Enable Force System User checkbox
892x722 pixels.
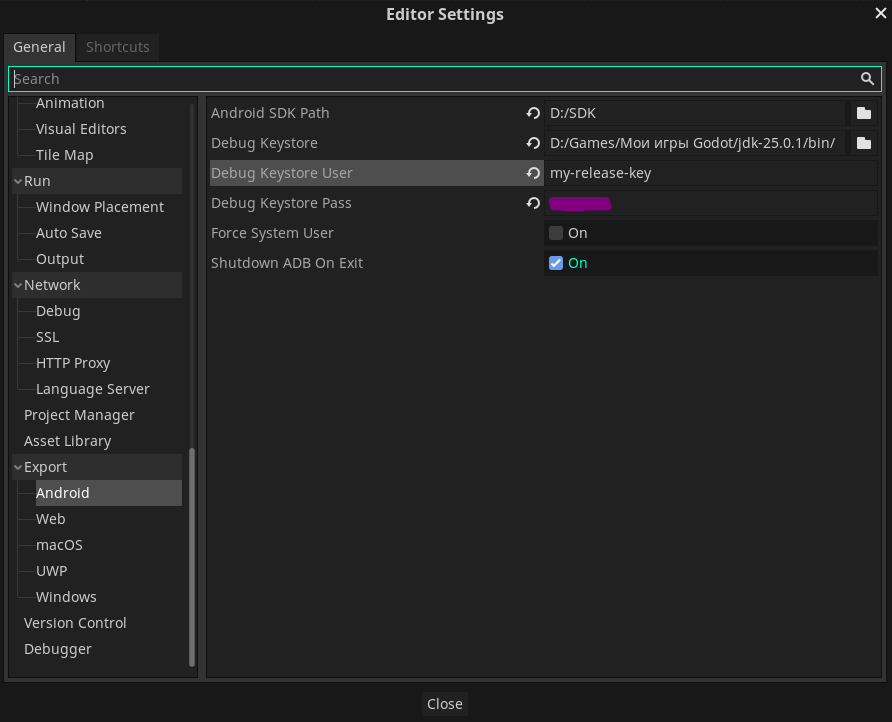[556, 233]
